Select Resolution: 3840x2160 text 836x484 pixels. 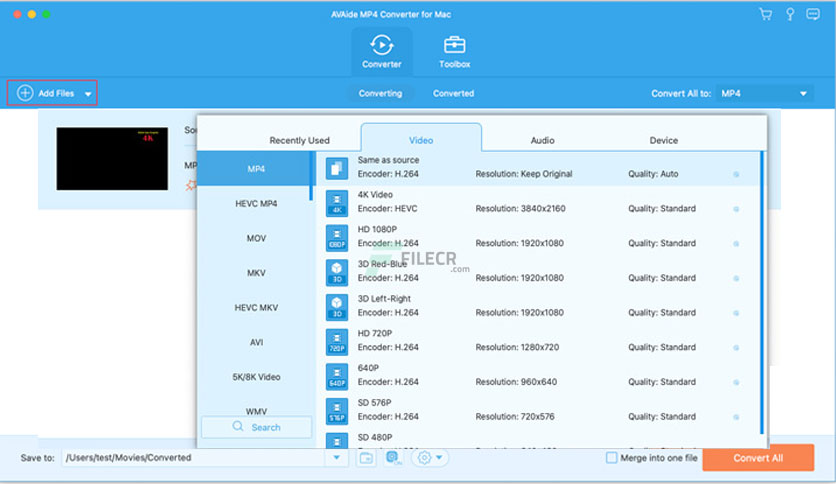[x=520, y=208]
